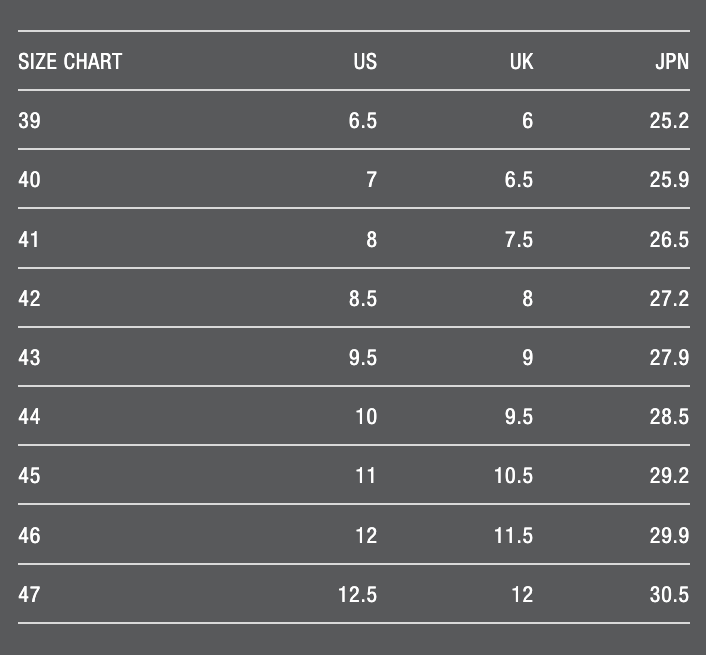Click the JPN value 25.2
Viewport: 706px width, 655px height.
click(669, 121)
